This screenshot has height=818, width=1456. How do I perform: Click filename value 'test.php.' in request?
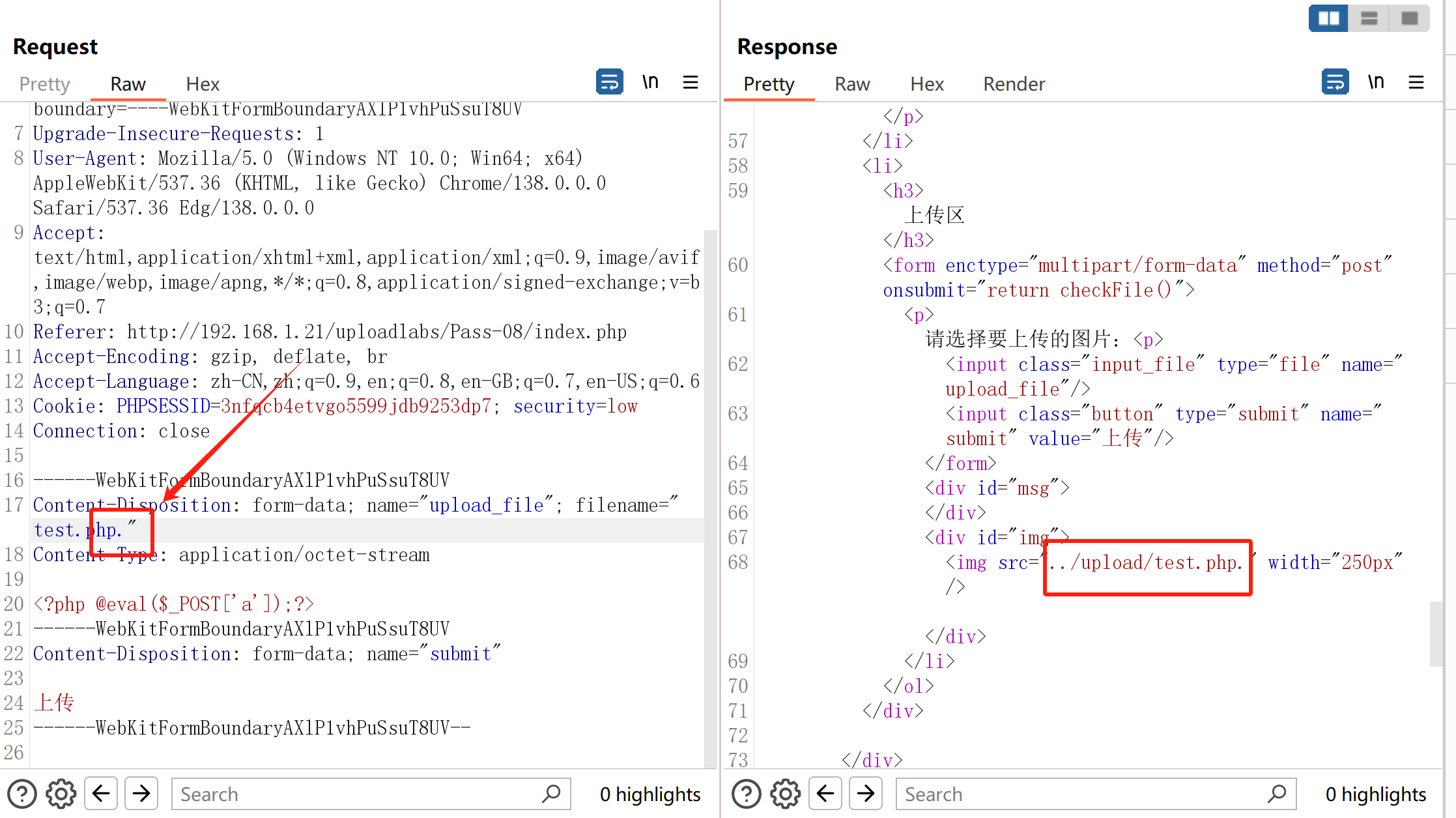point(78,530)
